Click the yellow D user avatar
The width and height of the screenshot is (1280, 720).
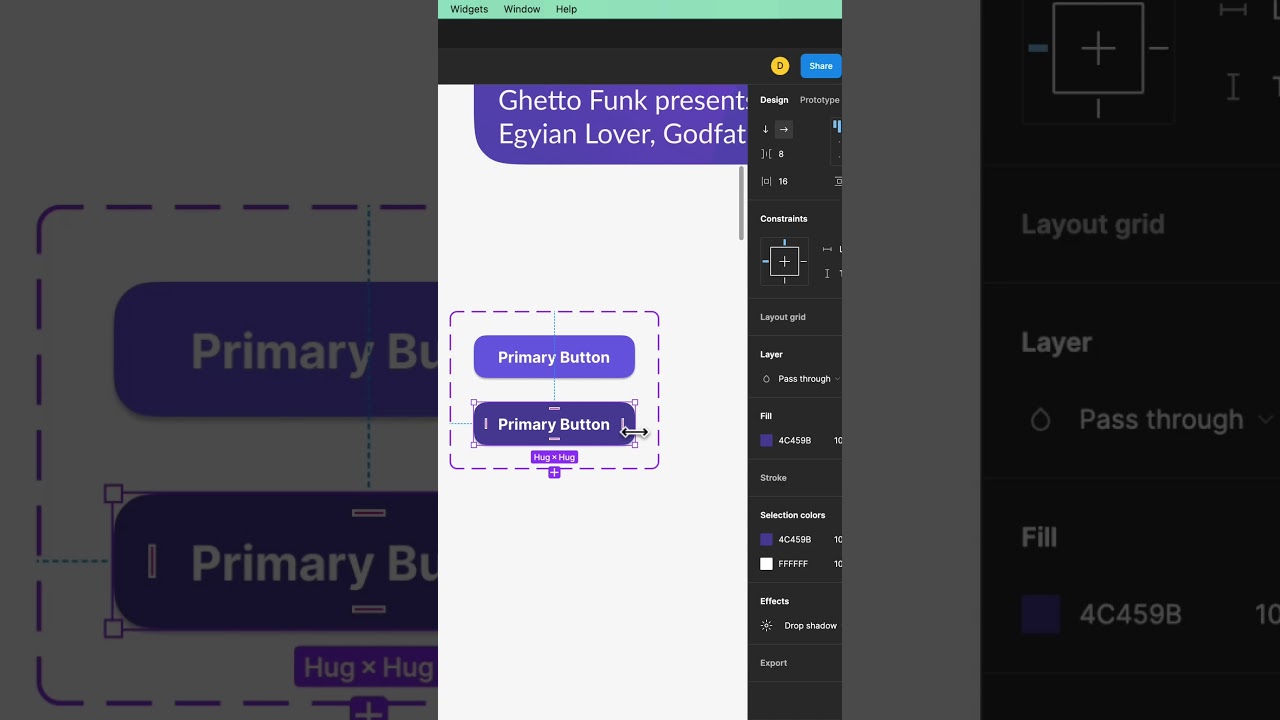pyautogui.click(x=780, y=66)
